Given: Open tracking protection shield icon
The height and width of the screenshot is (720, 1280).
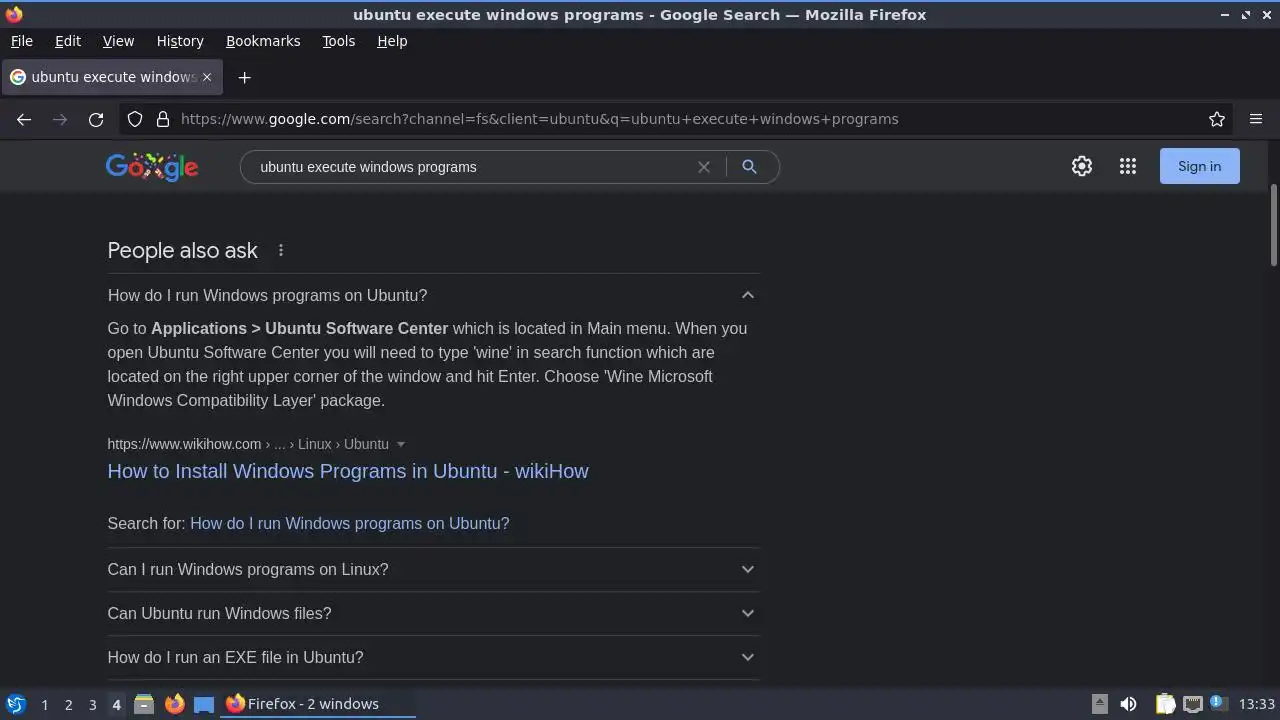Looking at the screenshot, I should coord(135,119).
